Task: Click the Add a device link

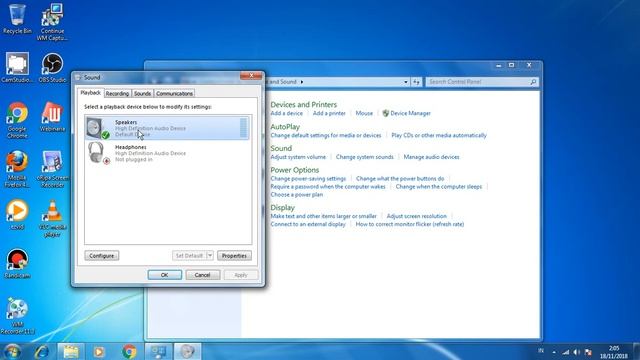Action: [287, 113]
